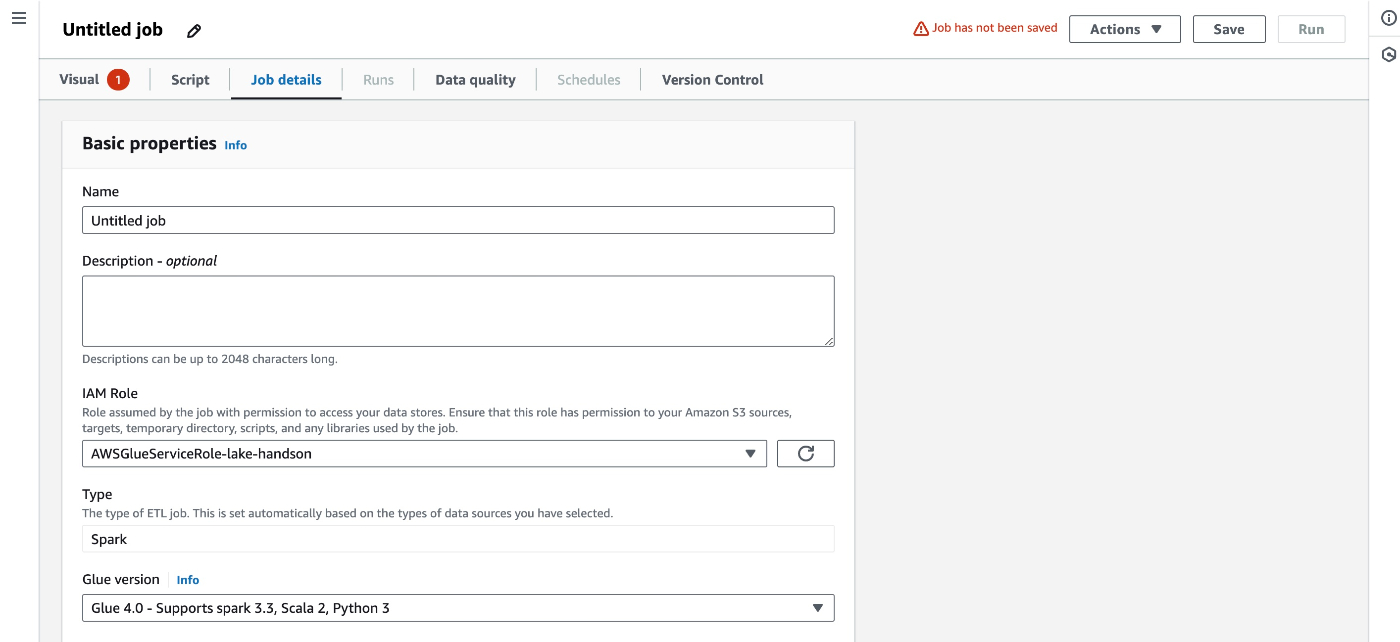This screenshot has height=642, width=1400.
Task: Click the hexagon icon in right sidebar
Action: [1388, 55]
